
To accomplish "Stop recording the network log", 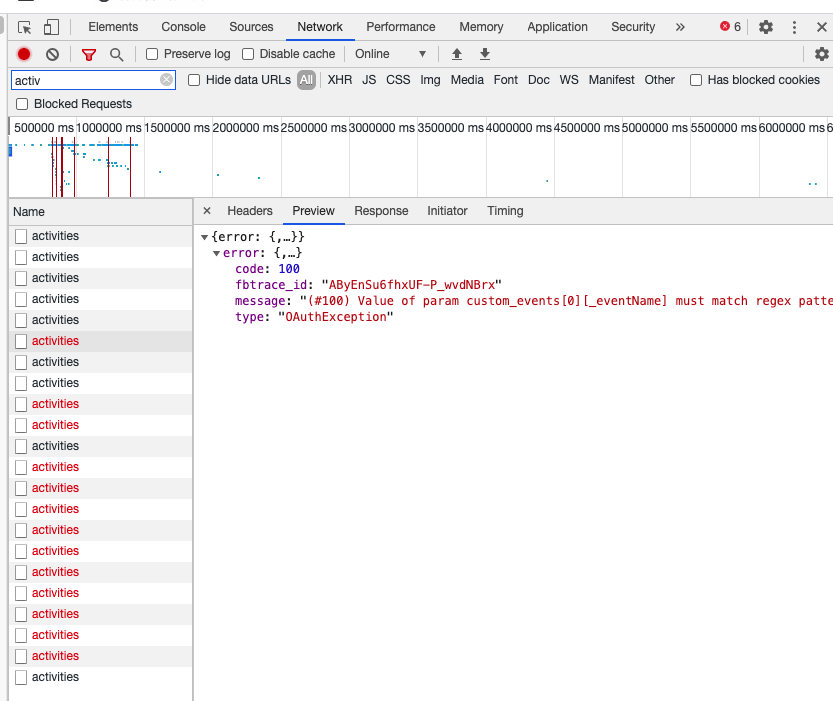I will click(24, 54).
